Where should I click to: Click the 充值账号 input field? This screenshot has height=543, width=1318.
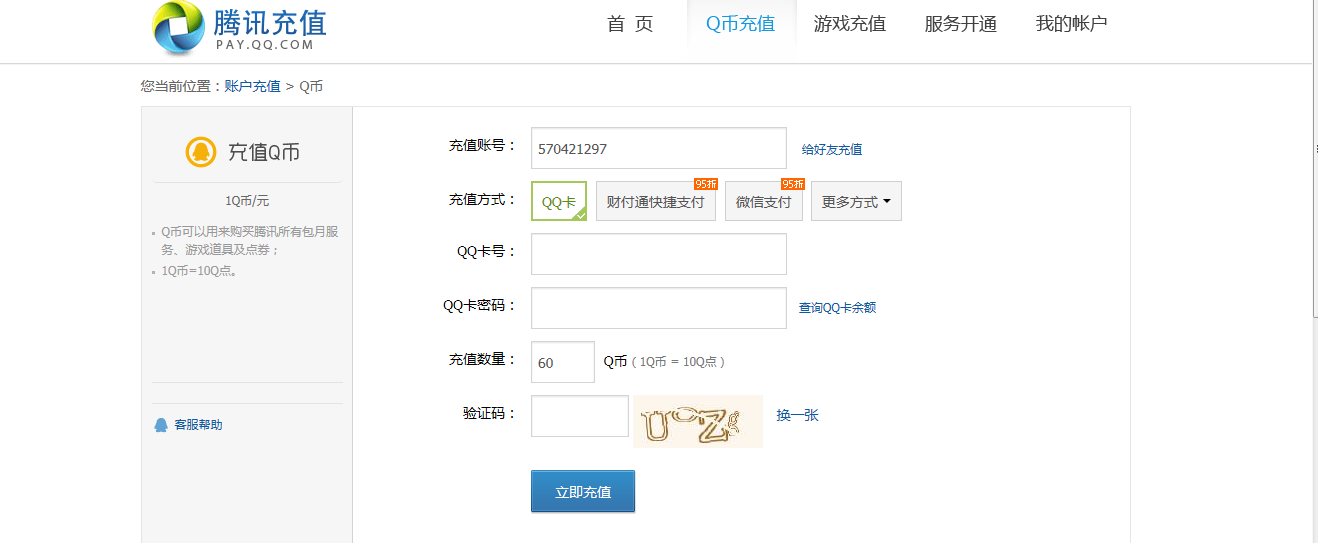(659, 148)
